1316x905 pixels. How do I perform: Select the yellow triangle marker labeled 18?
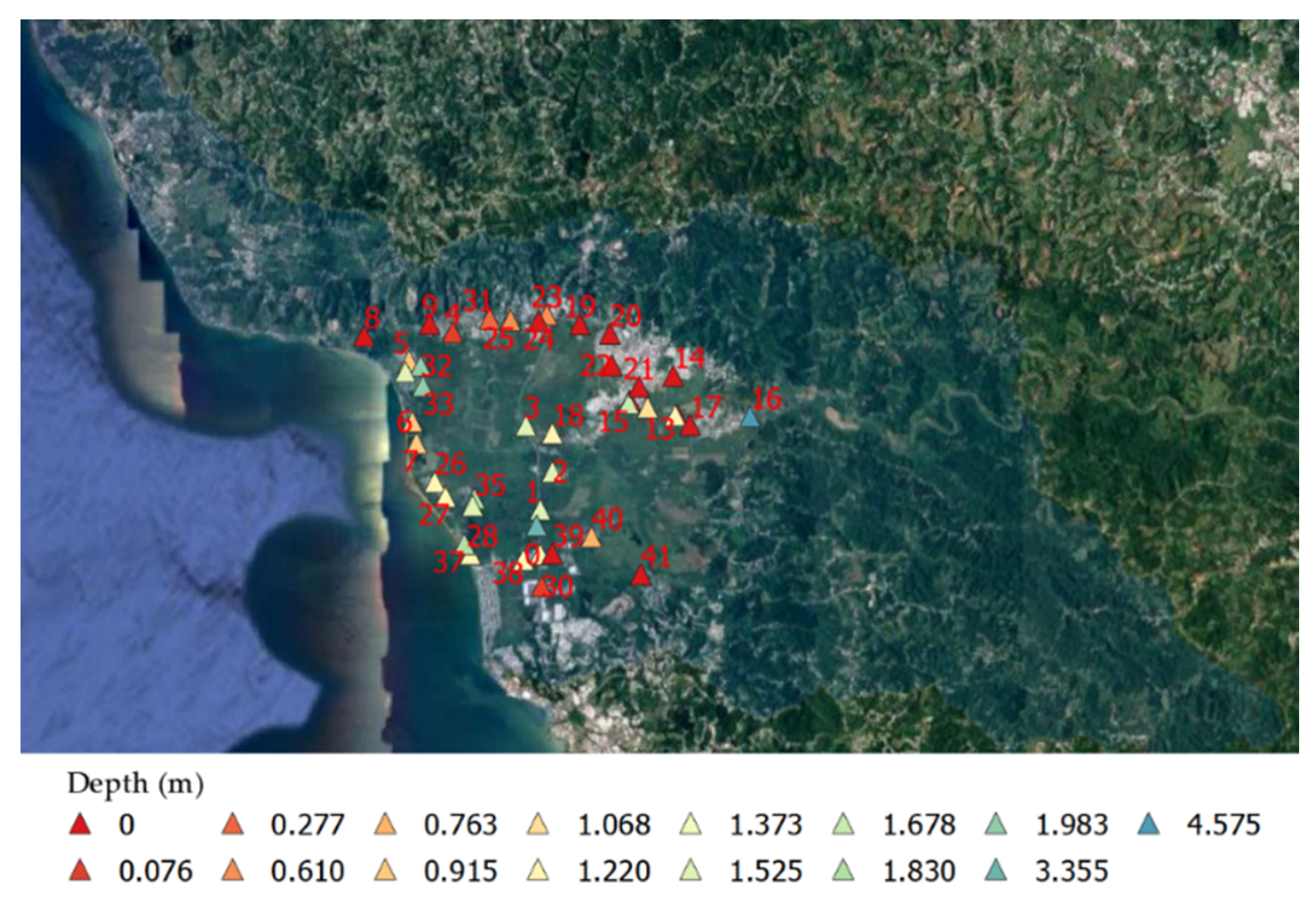click(x=551, y=434)
